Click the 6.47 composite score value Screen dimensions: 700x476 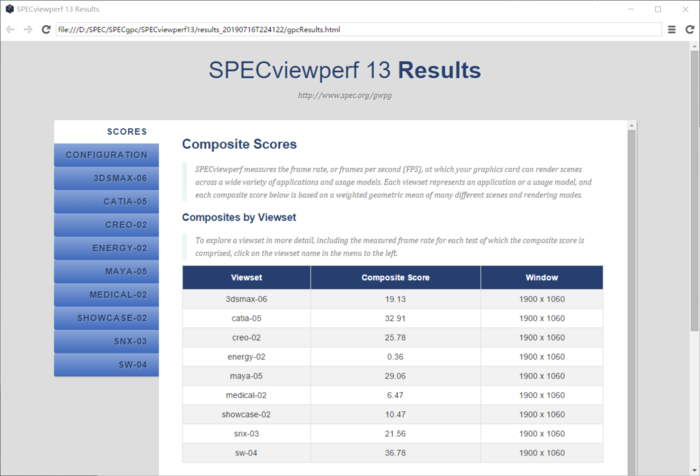[396, 395]
